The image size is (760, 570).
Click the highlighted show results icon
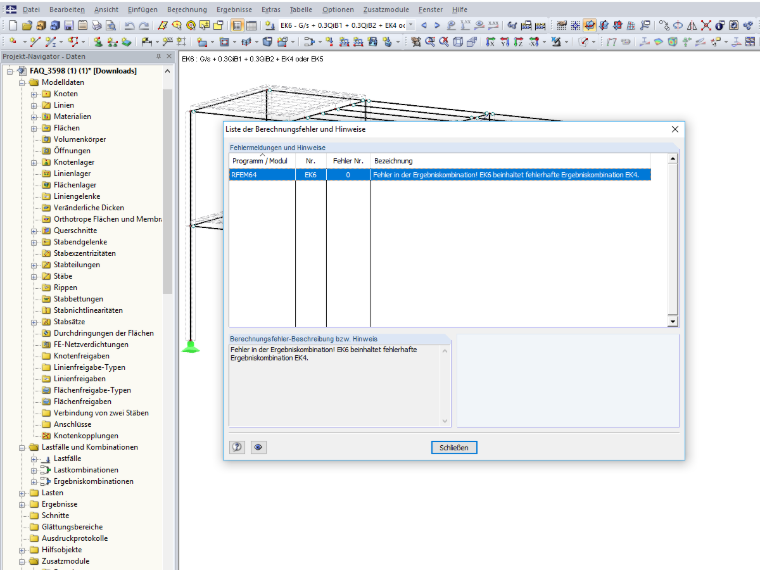589,25
